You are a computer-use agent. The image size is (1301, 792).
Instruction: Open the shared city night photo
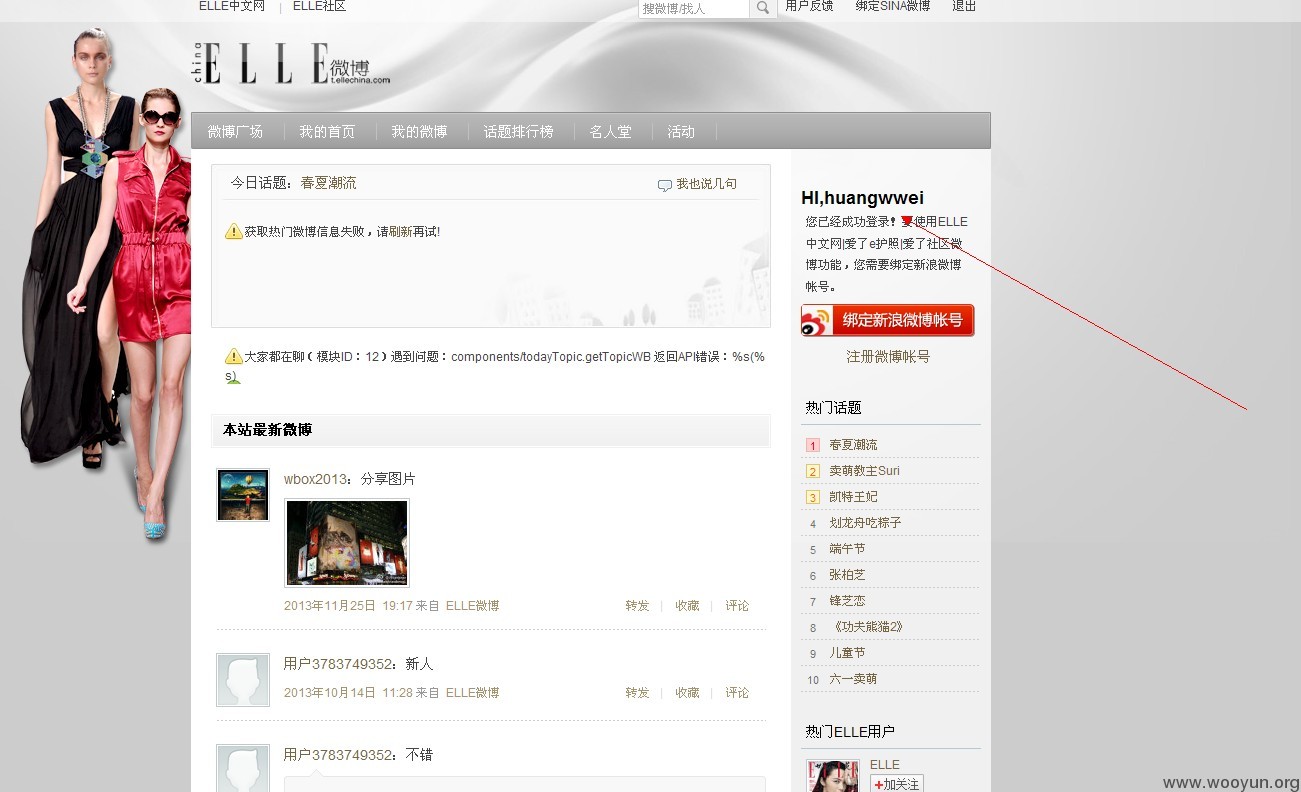click(347, 543)
